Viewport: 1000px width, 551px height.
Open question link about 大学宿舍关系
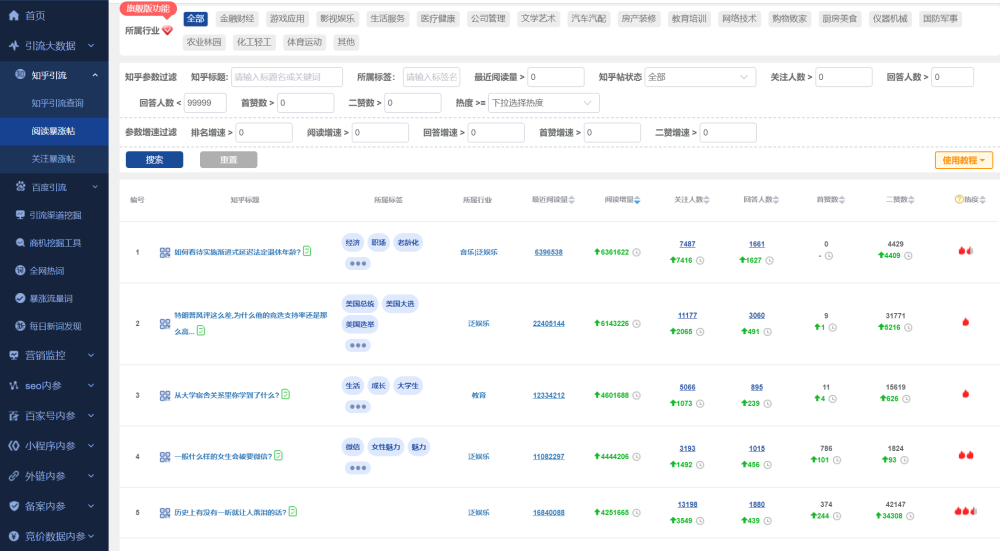[226, 395]
